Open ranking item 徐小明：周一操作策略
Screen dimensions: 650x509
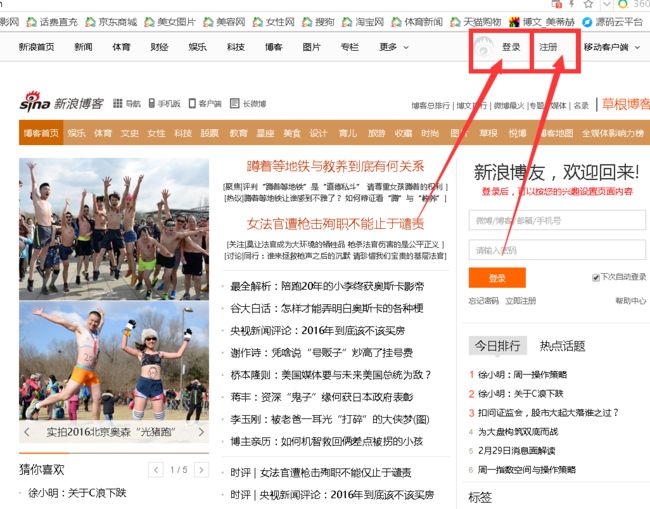pos(522,375)
